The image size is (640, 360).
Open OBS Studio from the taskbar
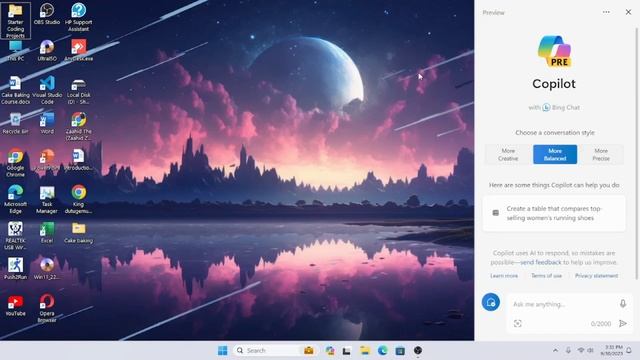[x=418, y=351]
